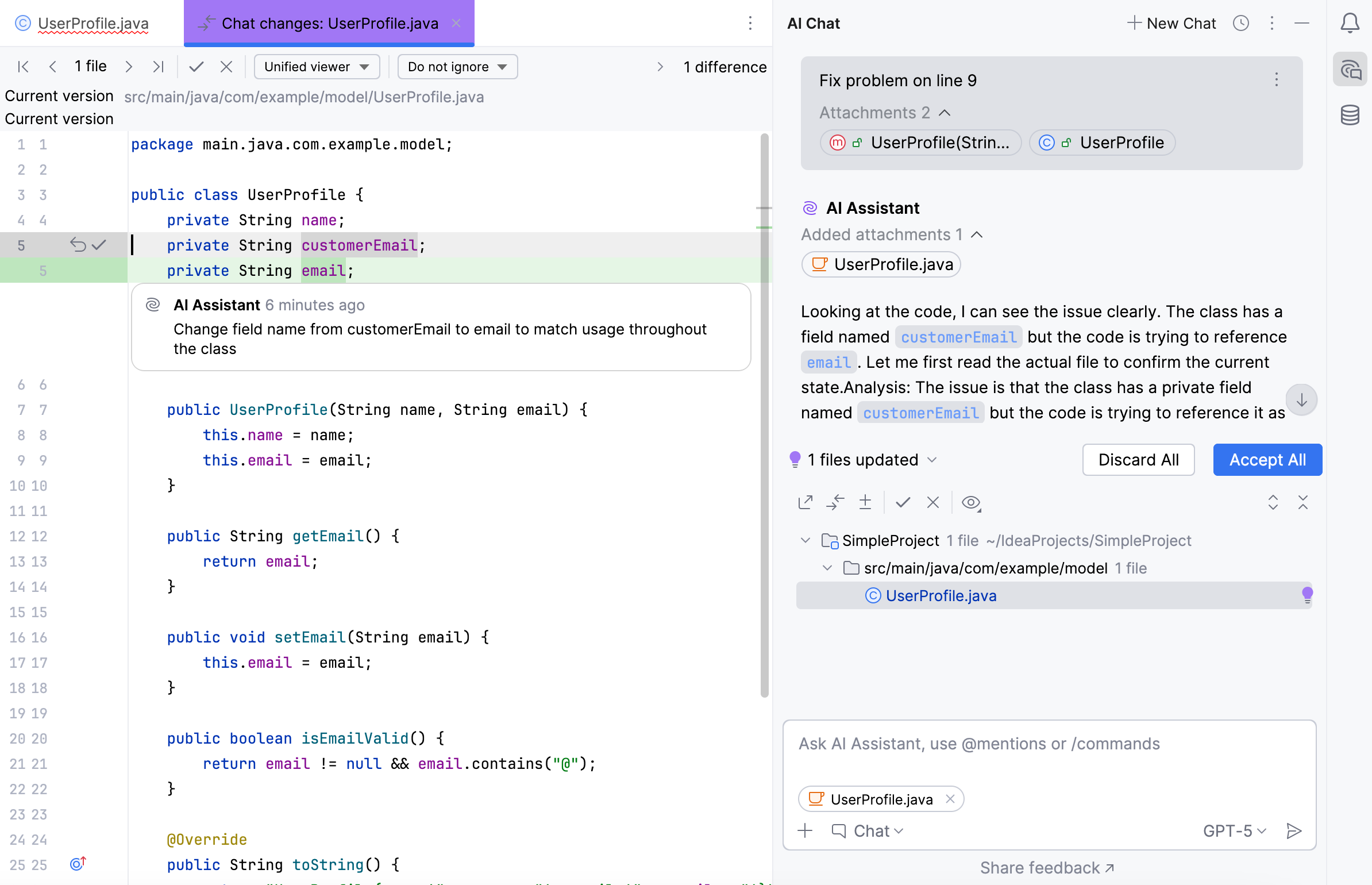Click the send message arrow icon
Image resolution: width=1372 pixels, height=885 pixels.
pyautogui.click(x=1294, y=830)
